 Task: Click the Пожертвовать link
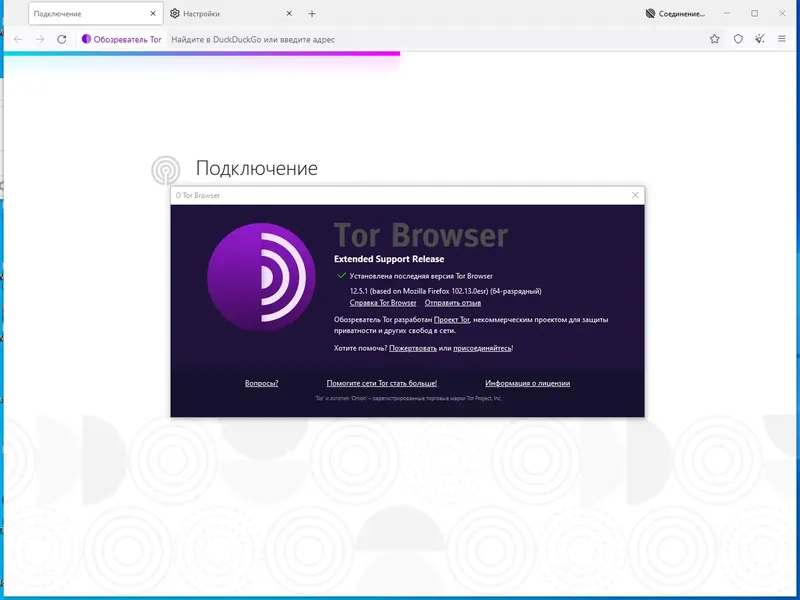(x=413, y=348)
